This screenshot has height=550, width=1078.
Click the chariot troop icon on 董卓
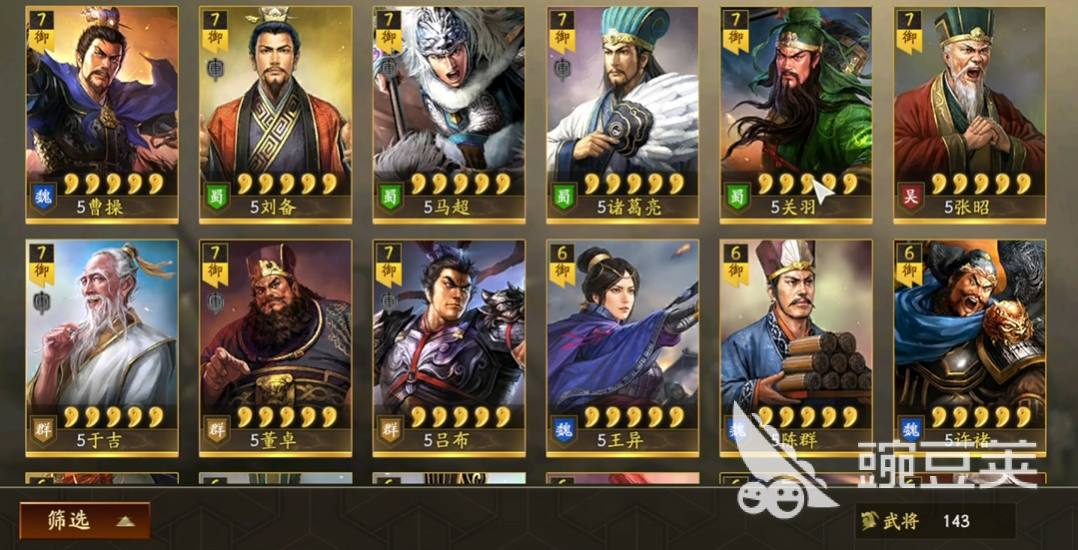[216, 302]
